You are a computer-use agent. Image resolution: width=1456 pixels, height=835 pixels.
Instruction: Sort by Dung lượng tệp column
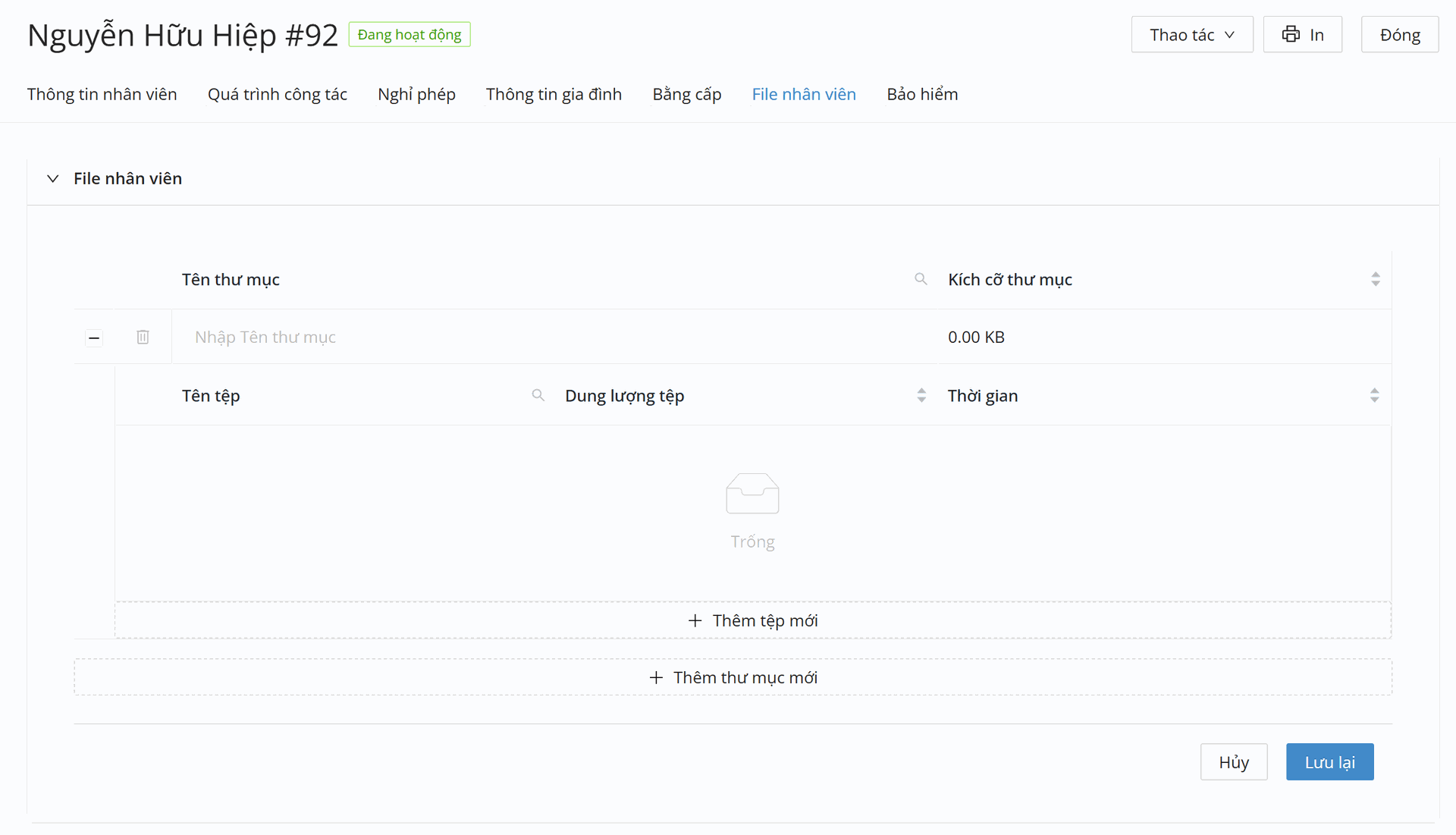point(921,395)
